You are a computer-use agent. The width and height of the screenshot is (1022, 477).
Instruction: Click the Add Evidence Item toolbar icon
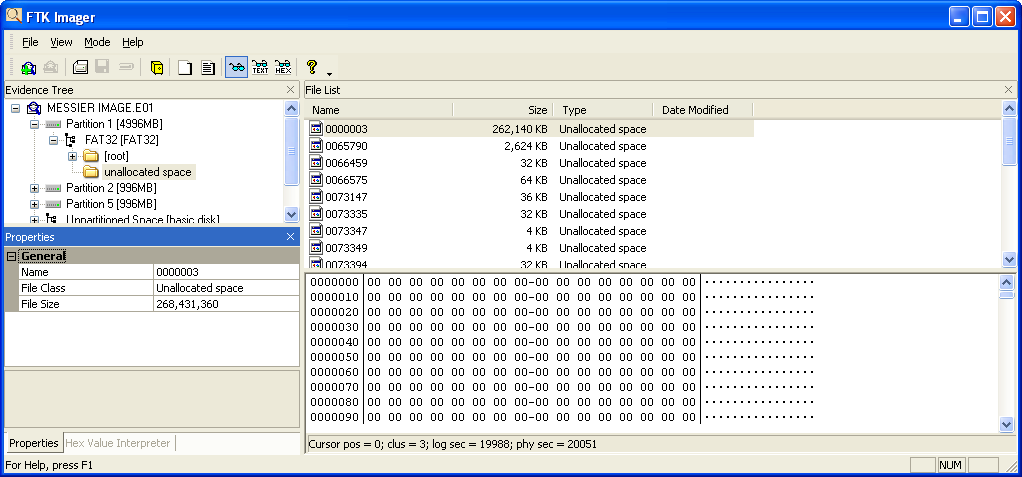click(x=29, y=67)
